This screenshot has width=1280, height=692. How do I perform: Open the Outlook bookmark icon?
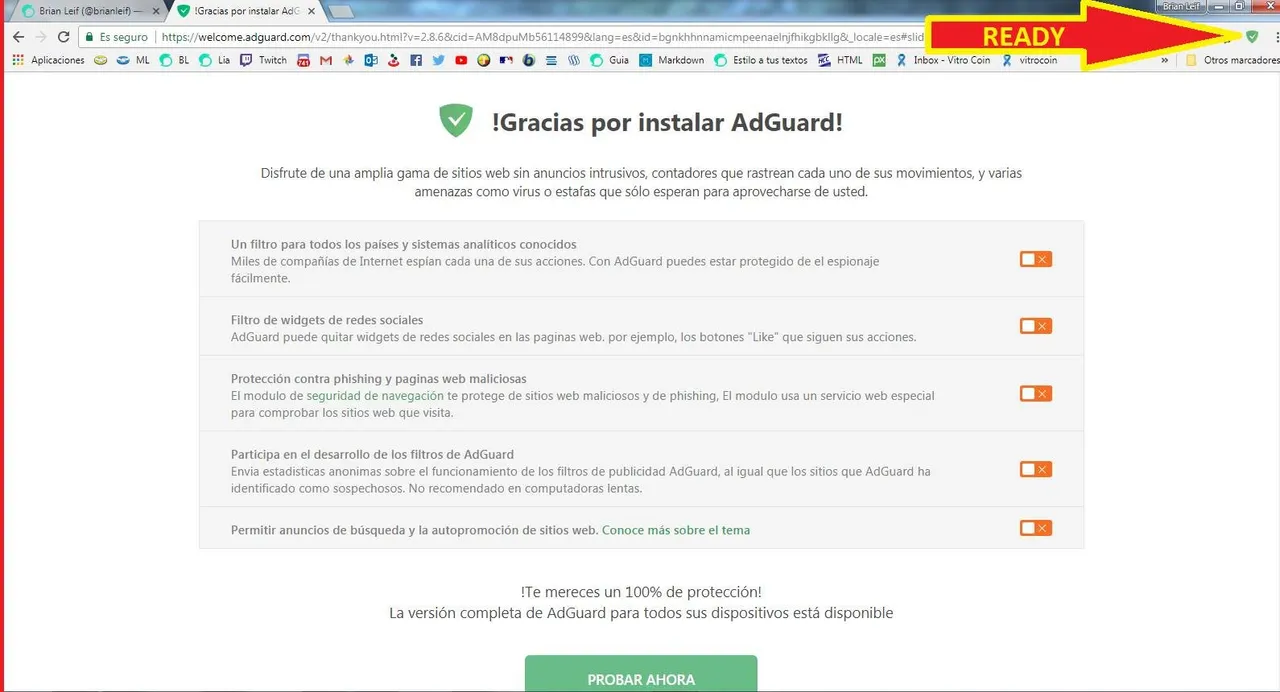pyautogui.click(x=370, y=60)
